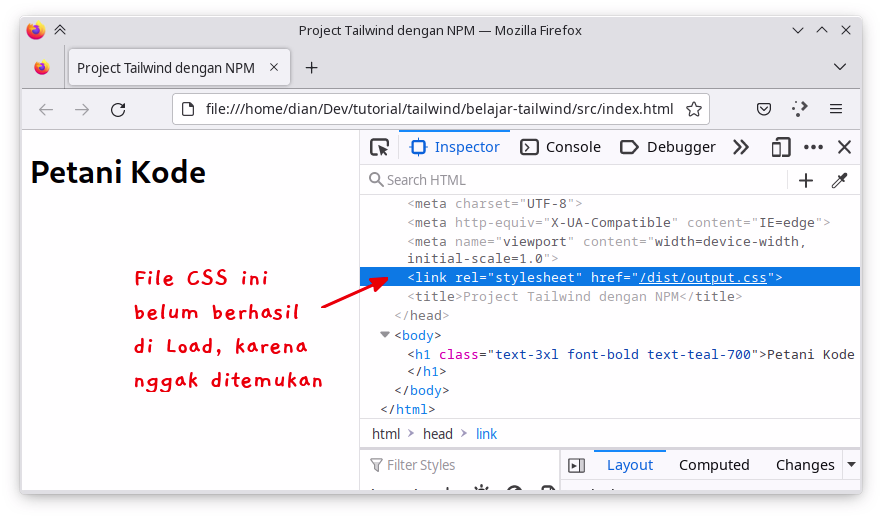Click the Firefox logo in title bar
Screen dimensions: 882x518
35,30
